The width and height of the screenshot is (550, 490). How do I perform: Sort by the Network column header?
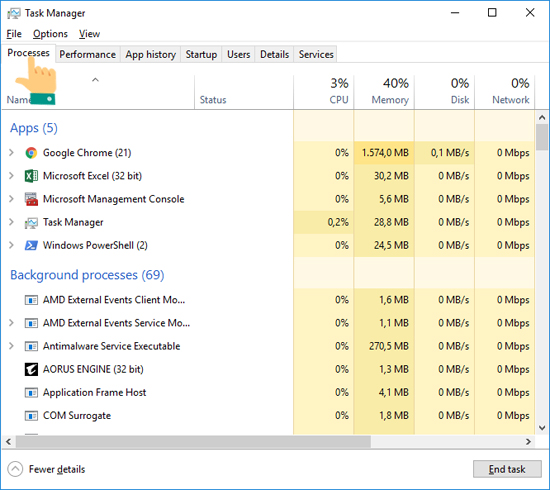tap(505, 92)
